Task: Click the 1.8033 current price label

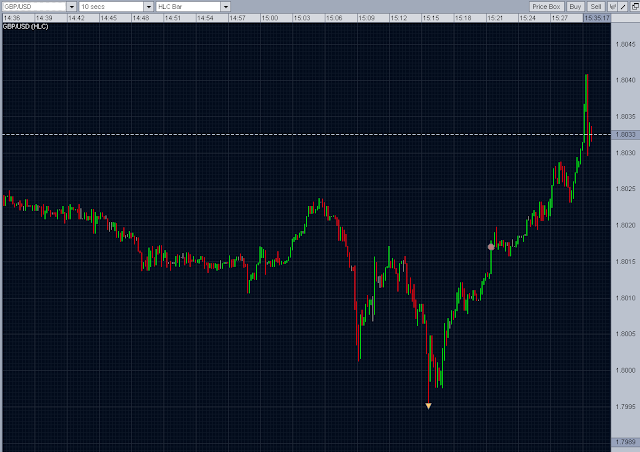Action: click(625, 135)
